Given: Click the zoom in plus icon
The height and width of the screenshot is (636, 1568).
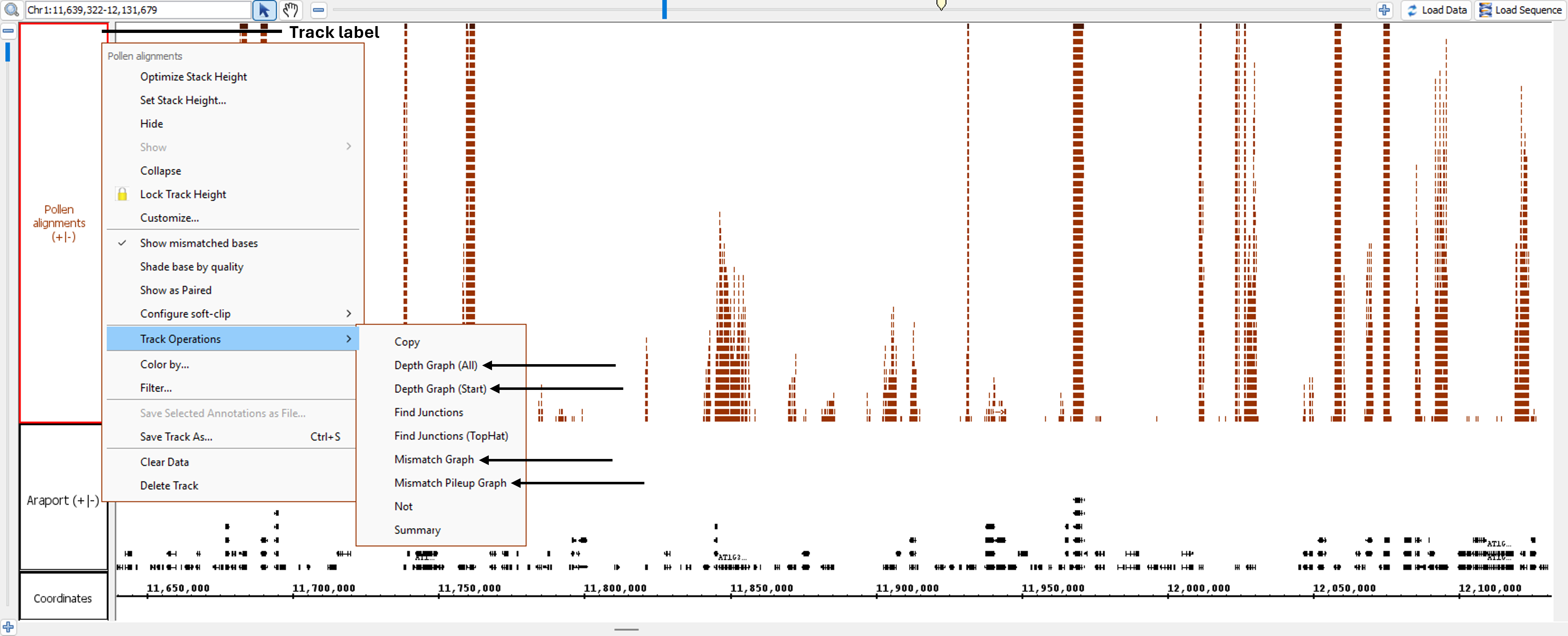Looking at the screenshot, I should pos(1384,10).
